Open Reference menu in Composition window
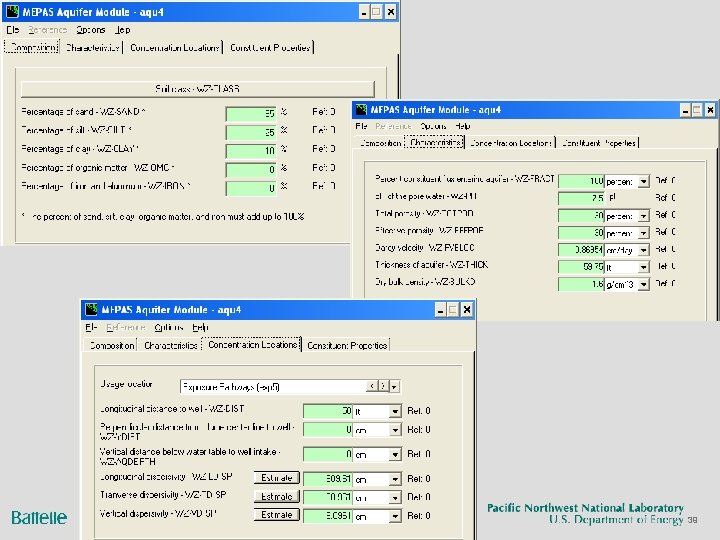720x540 pixels. pos(47,30)
